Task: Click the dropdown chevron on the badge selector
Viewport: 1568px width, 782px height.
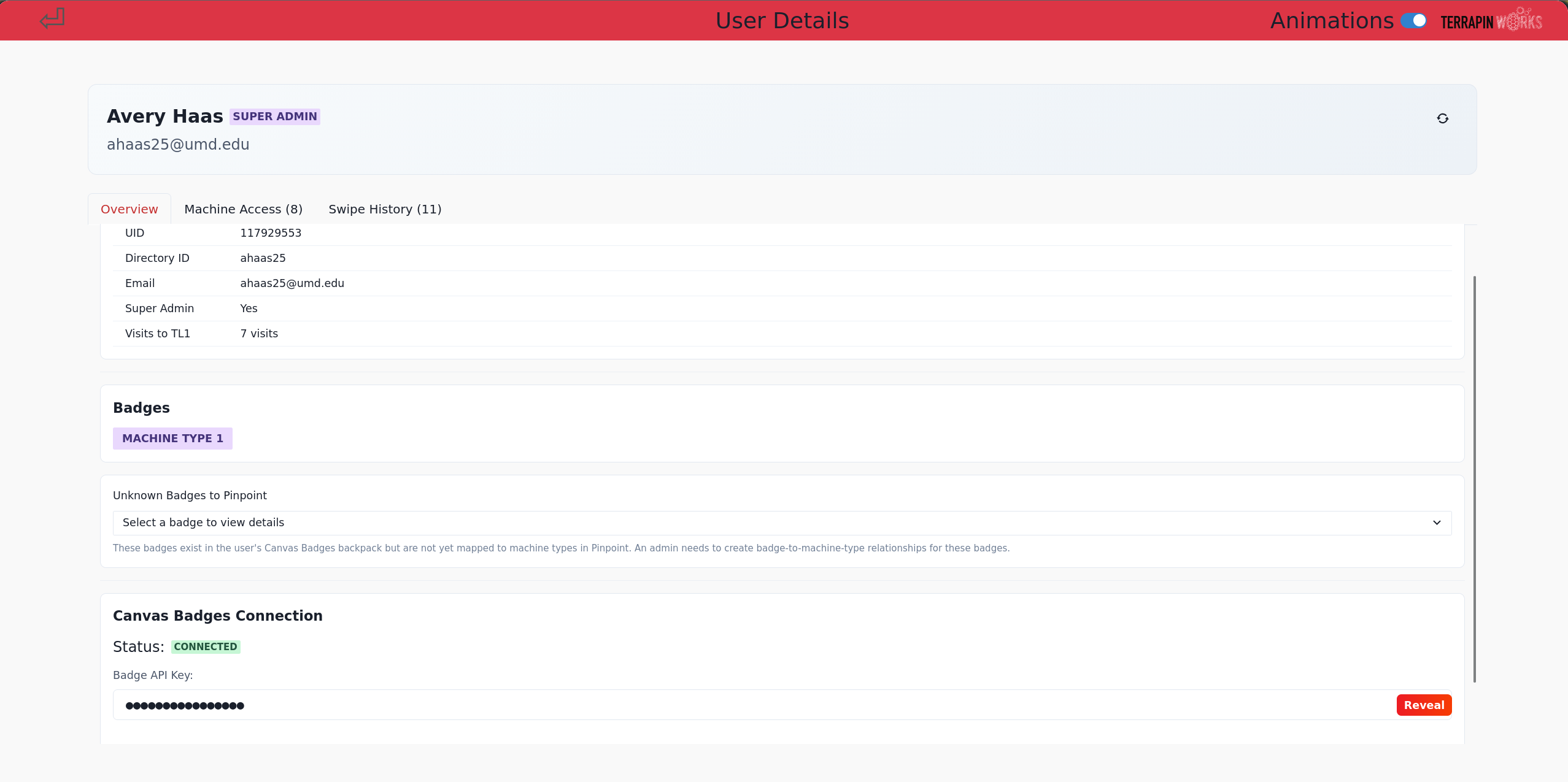Action: 1436,523
